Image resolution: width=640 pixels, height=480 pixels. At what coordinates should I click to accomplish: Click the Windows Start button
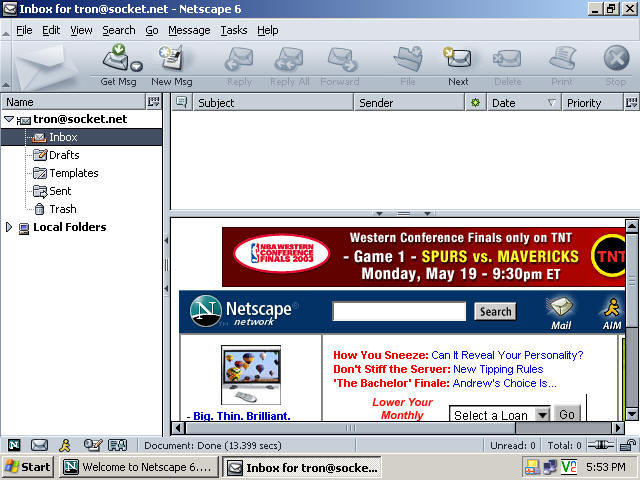click(27, 467)
